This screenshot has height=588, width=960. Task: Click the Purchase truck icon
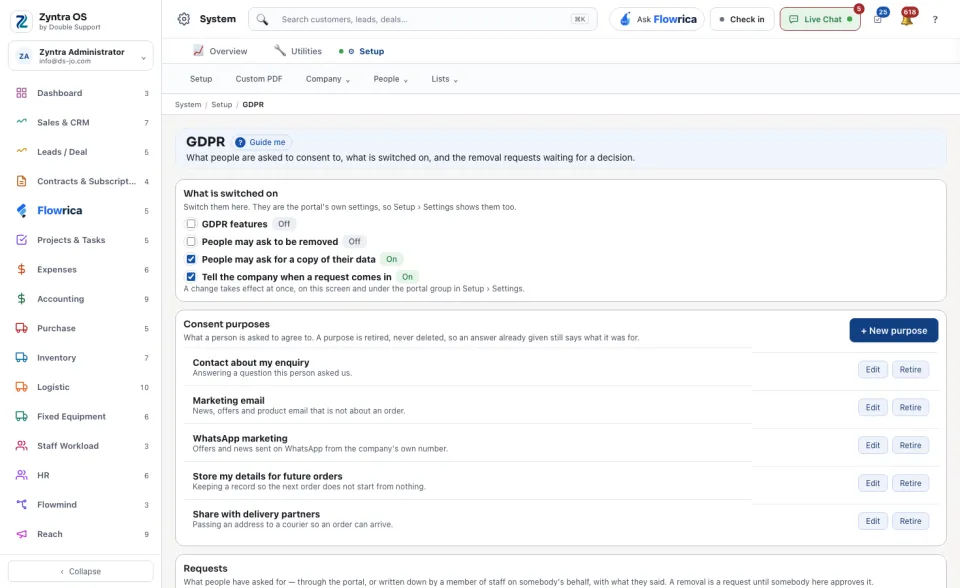click(x=21, y=328)
